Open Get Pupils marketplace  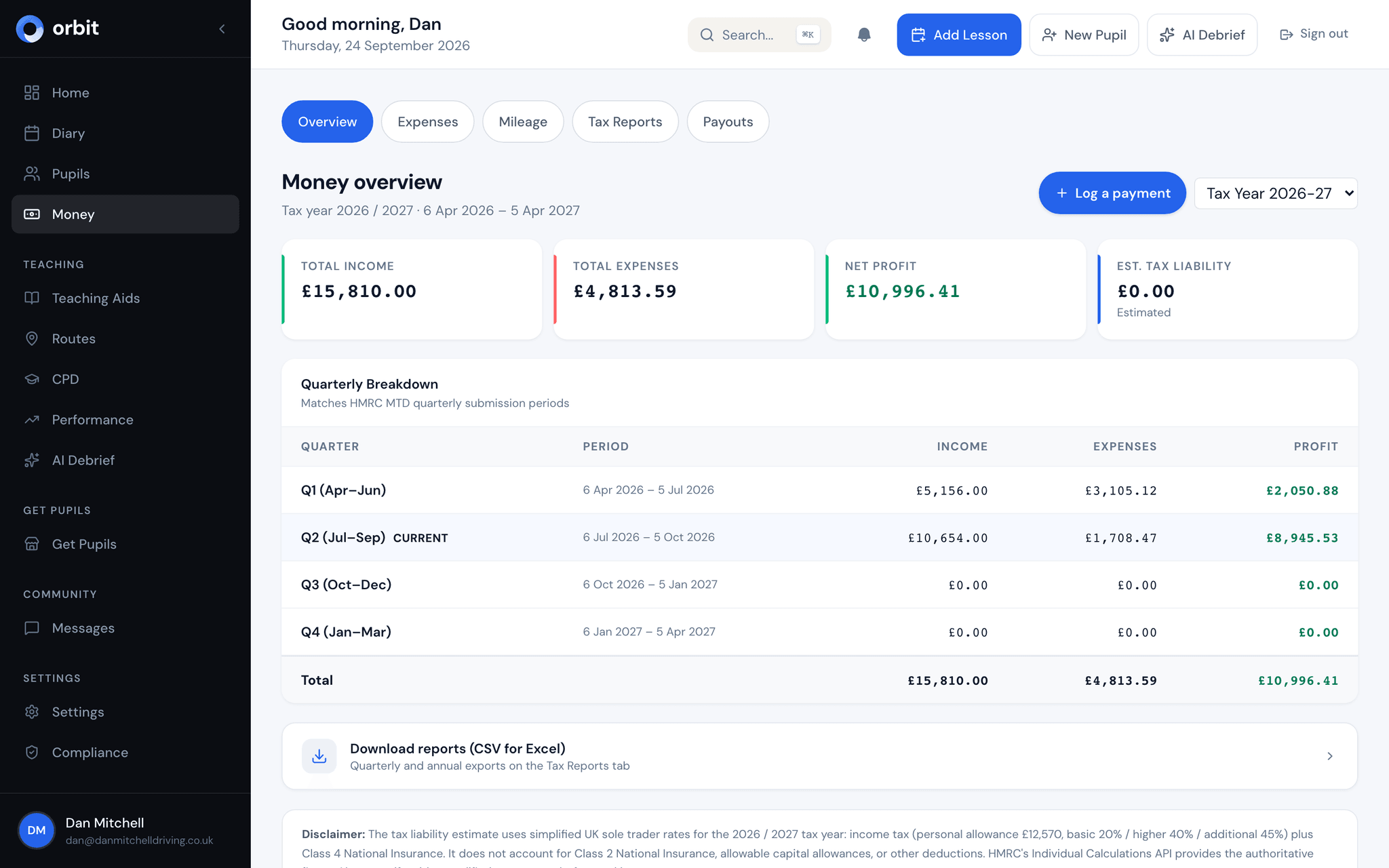pyautogui.click(x=125, y=544)
